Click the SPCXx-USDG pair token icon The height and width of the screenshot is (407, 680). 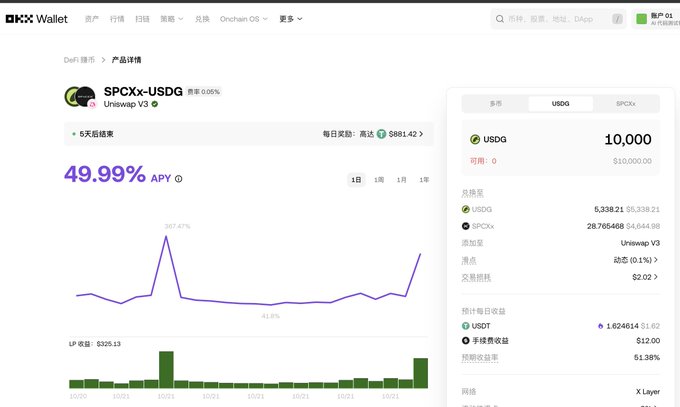(80, 97)
